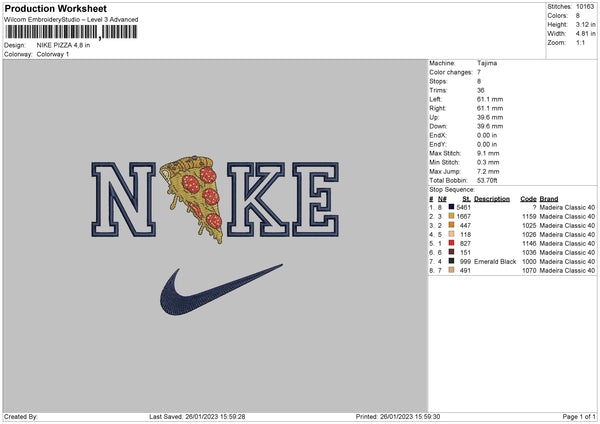Viewport: 600px width, 424px height.
Task: Select the light peach swatch for code 1026
Action: [451, 234]
